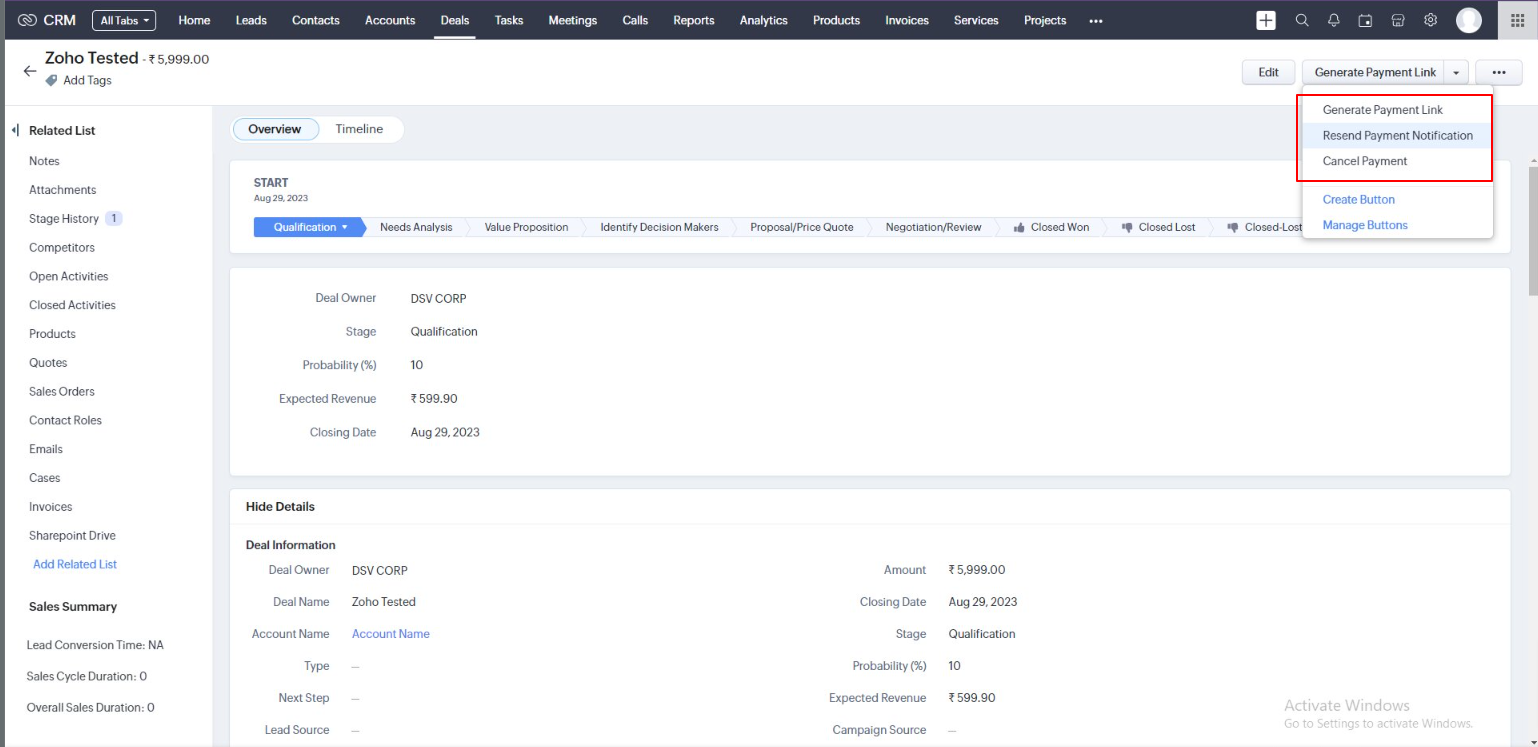
Task: Set stage to Closed Won
Action: pos(1050,227)
